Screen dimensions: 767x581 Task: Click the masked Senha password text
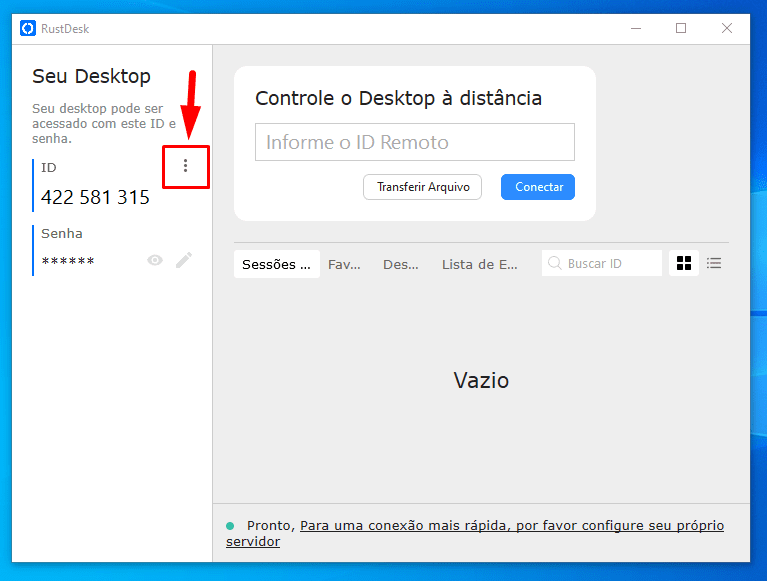[x=68, y=262]
